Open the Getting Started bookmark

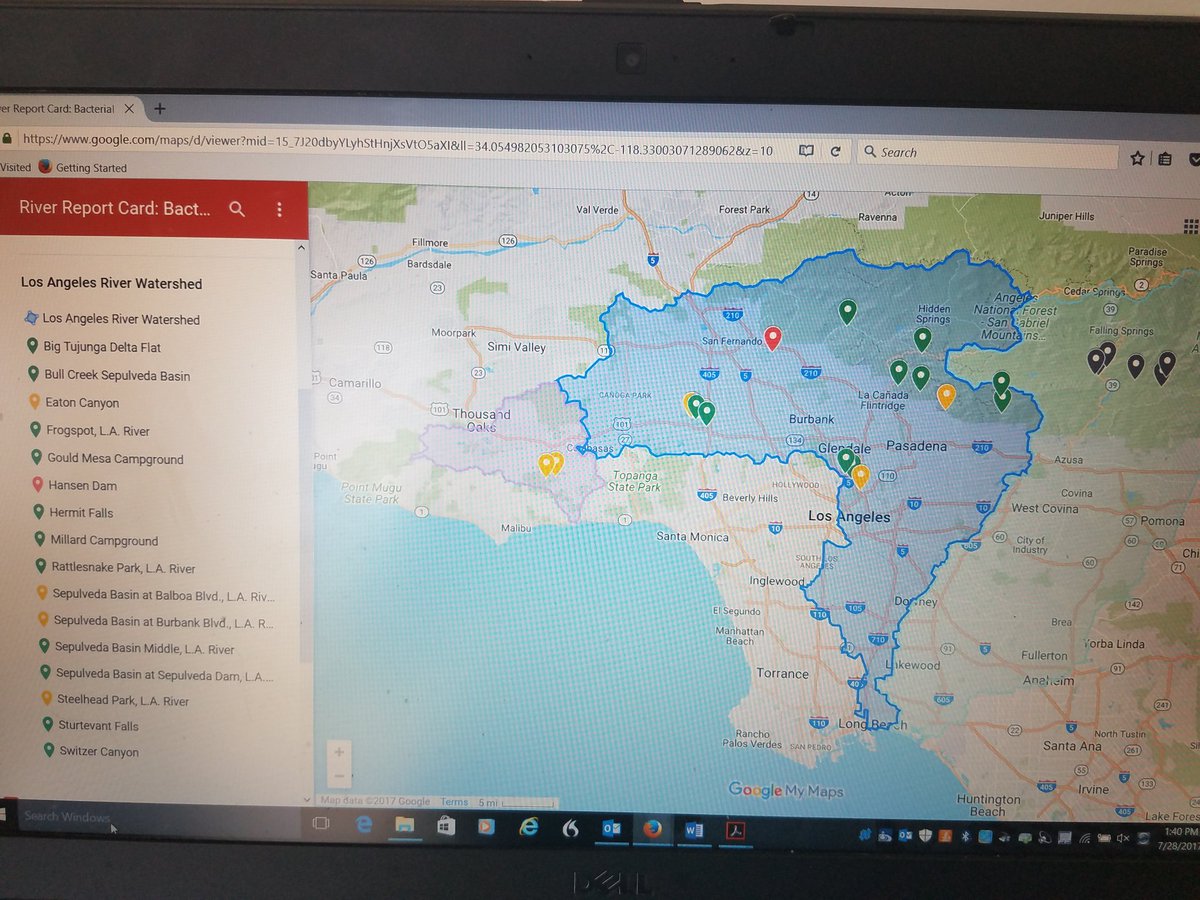tap(83, 168)
